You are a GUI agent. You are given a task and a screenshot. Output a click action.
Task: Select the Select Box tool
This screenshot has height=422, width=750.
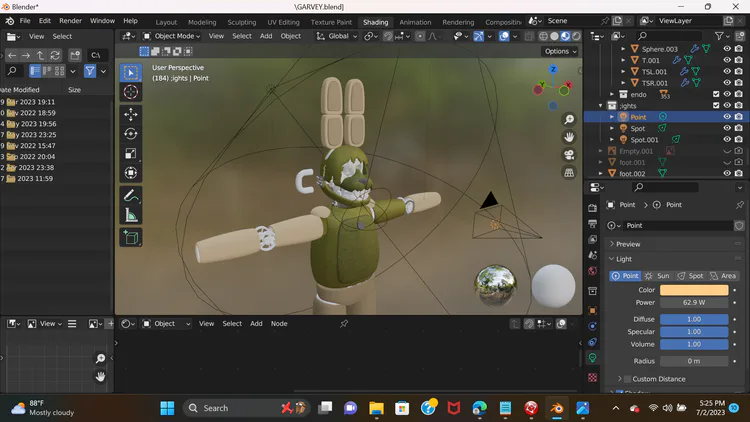[x=131, y=73]
